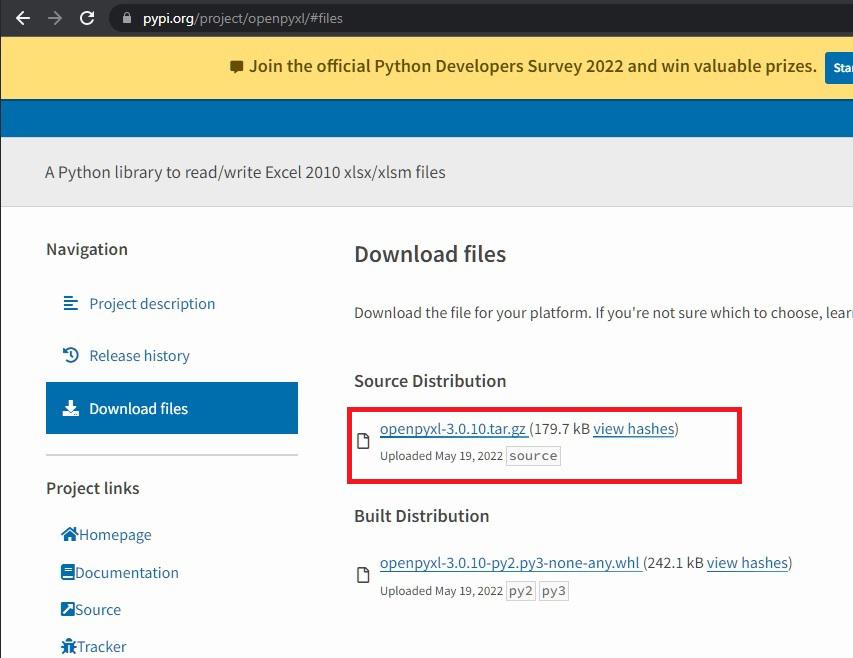This screenshot has width=853, height=658.
Task: Click the Documentation book icon
Action: point(67,572)
